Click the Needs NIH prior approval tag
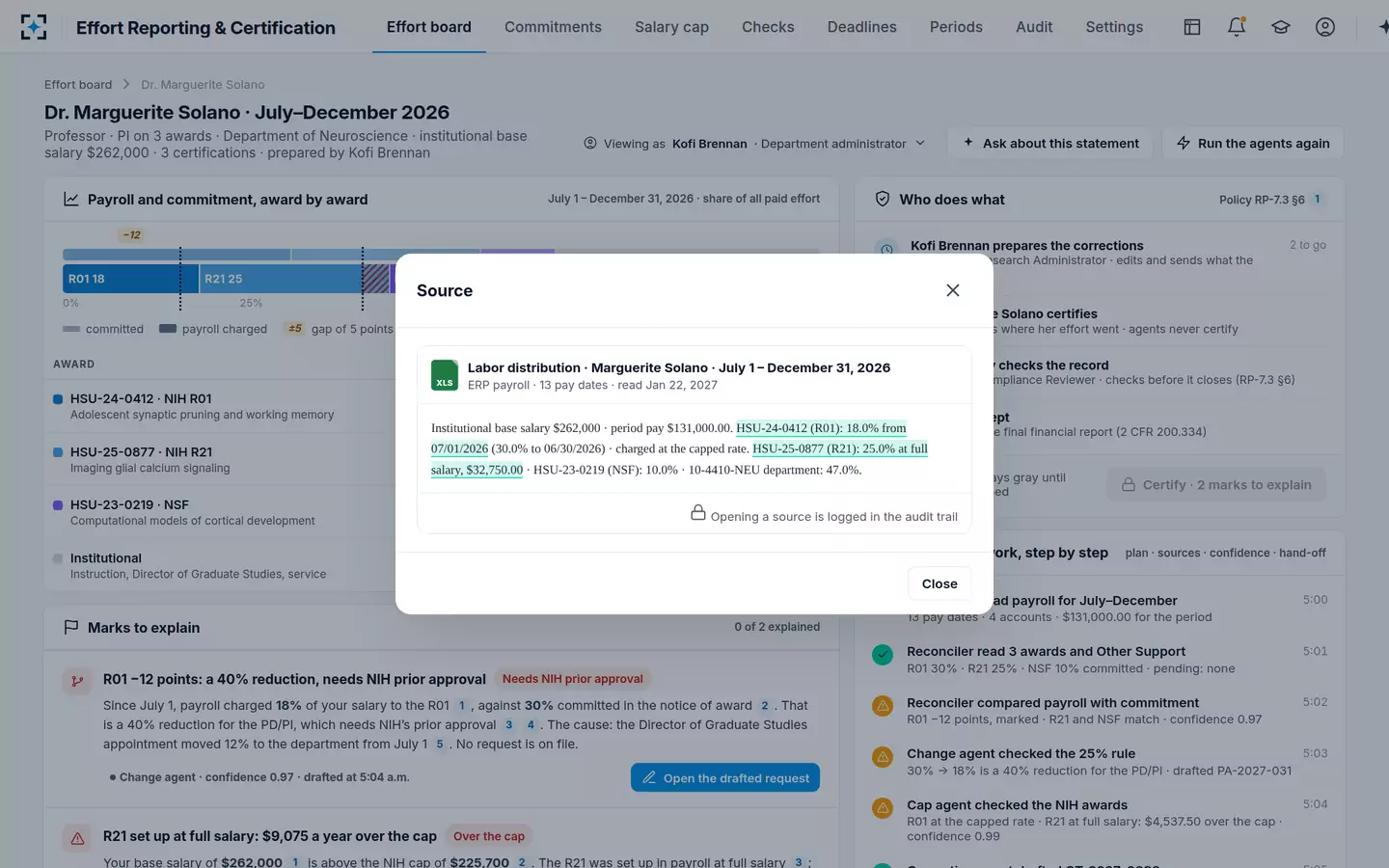 pos(572,679)
